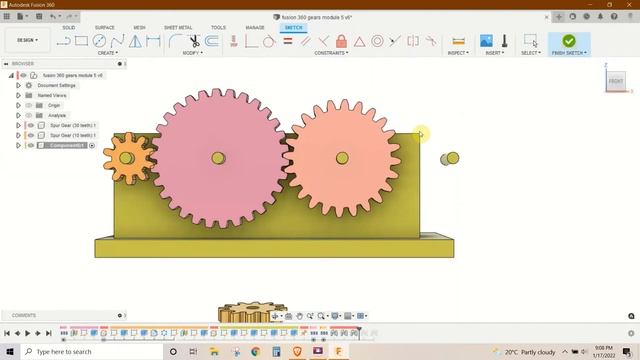Select the Circle sketch tool
This screenshot has height=360, width=640.
pyautogui.click(x=99, y=41)
